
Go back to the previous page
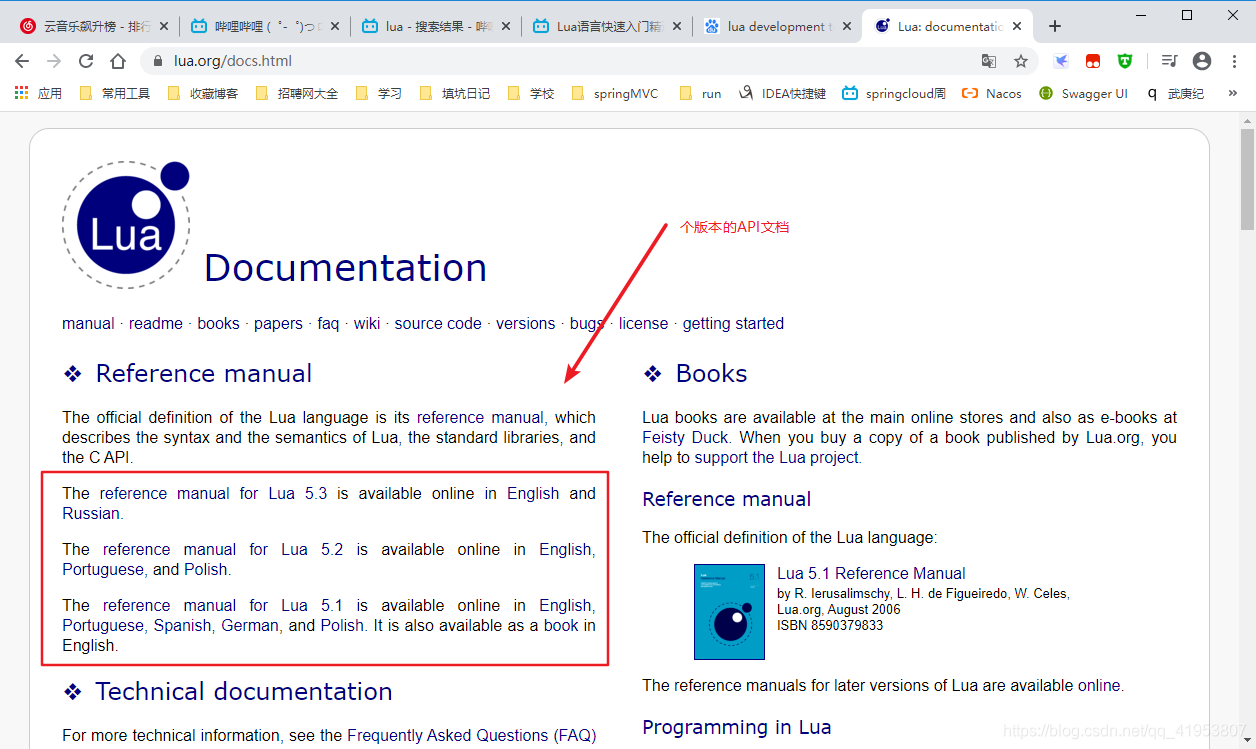pyautogui.click(x=22, y=61)
